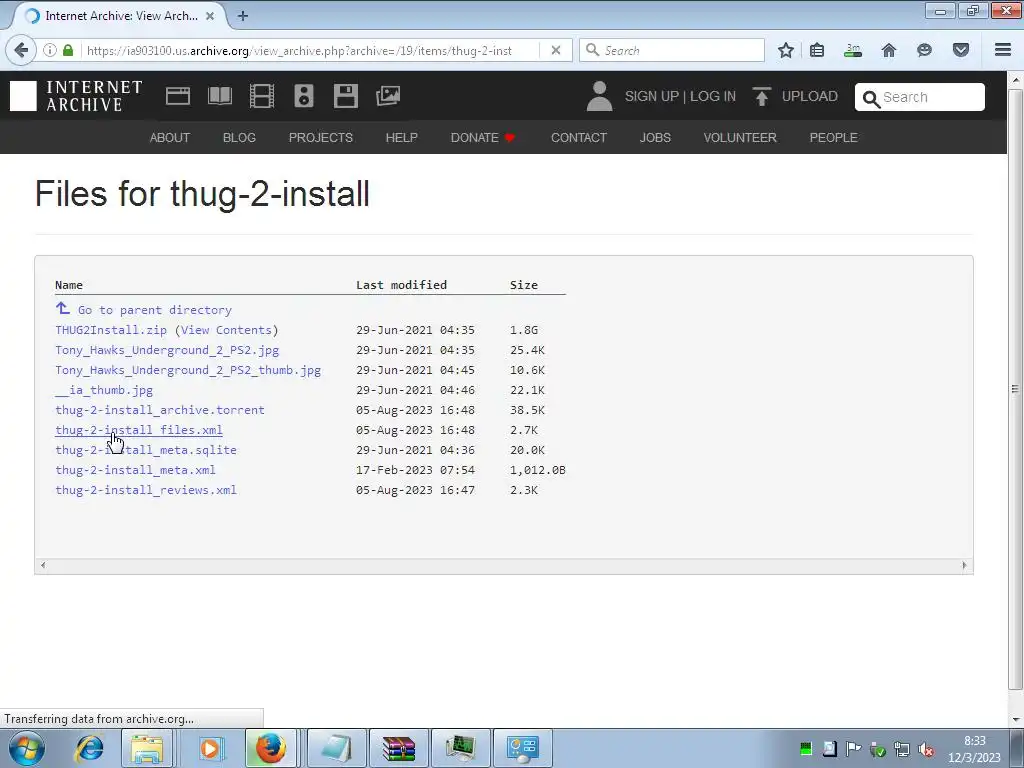This screenshot has width=1024, height=768.
Task: Open Action Center flag icon in tray
Action: coord(853,748)
